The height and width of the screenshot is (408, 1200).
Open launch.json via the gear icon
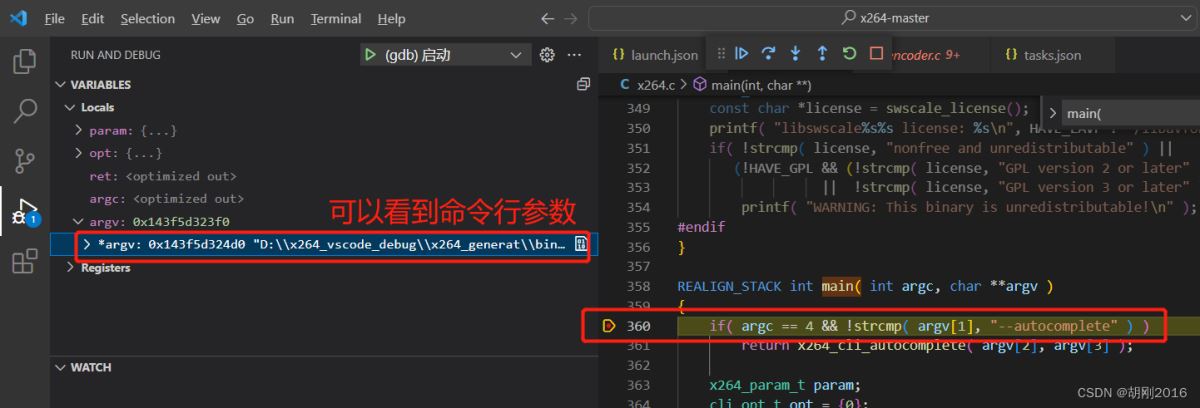click(x=547, y=55)
